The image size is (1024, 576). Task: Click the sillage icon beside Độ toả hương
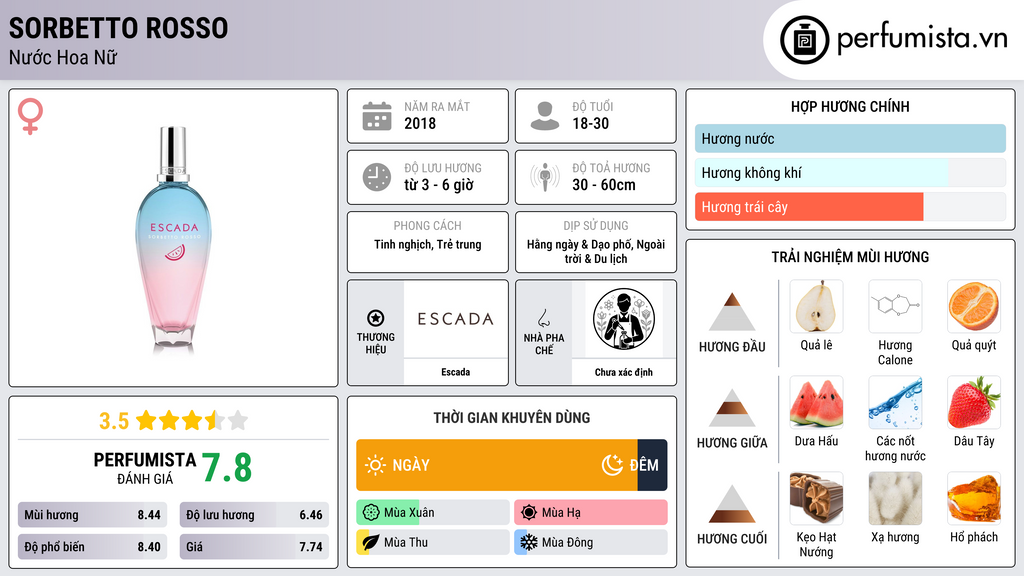[545, 177]
